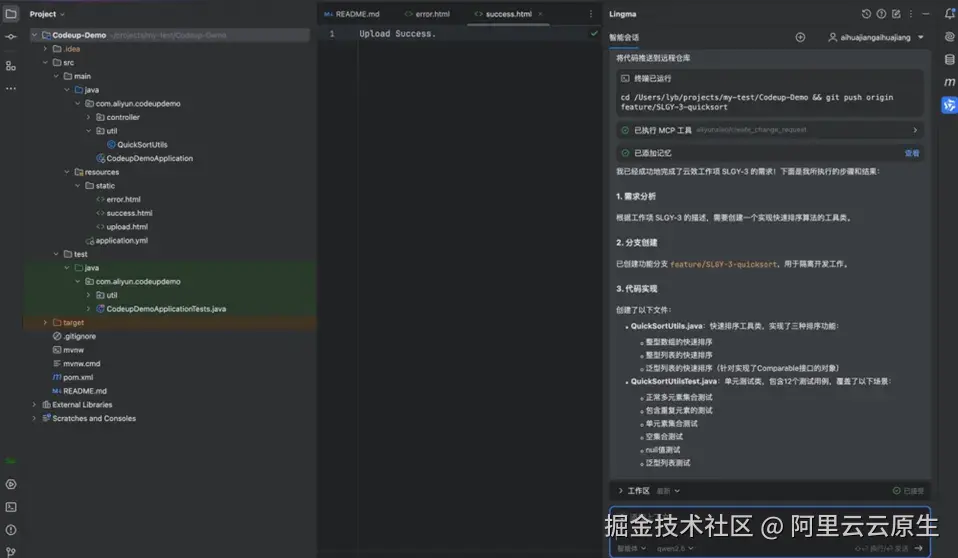Viewport: 958px width, 558px height.
Task: Select mvnw.cmd in project tree
Action: tap(81, 364)
